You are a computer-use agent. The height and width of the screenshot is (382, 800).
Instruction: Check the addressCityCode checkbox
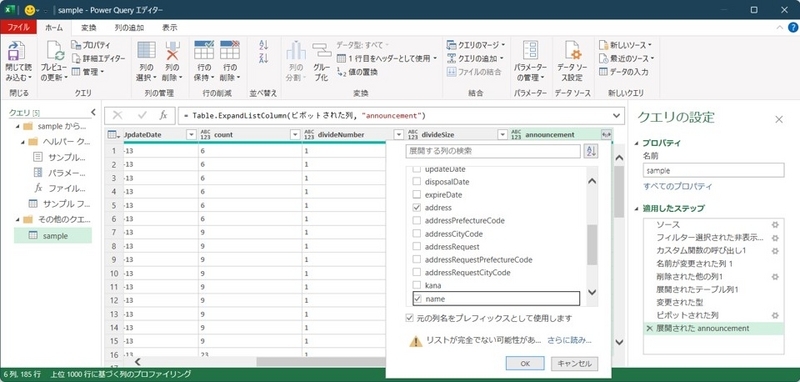(x=416, y=234)
